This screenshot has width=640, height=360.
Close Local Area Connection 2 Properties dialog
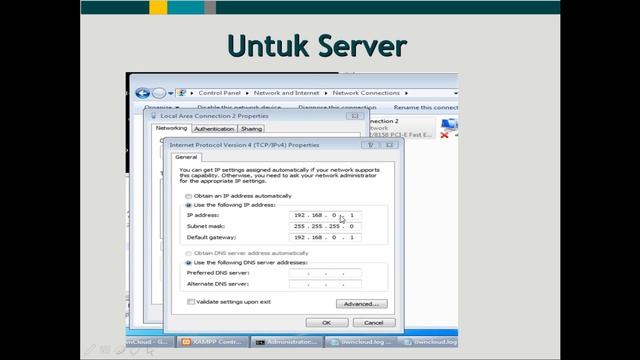pyautogui.click(x=355, y=116)
